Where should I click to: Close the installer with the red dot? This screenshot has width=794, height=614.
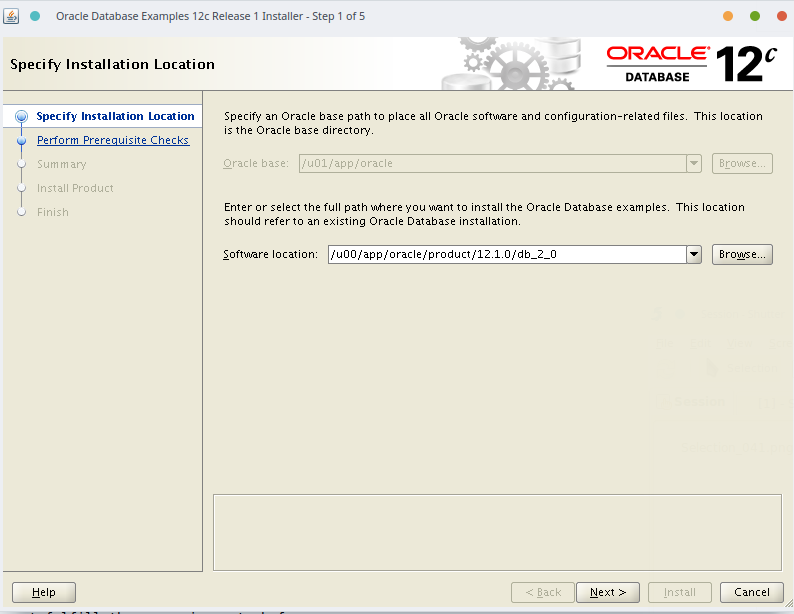782,16
